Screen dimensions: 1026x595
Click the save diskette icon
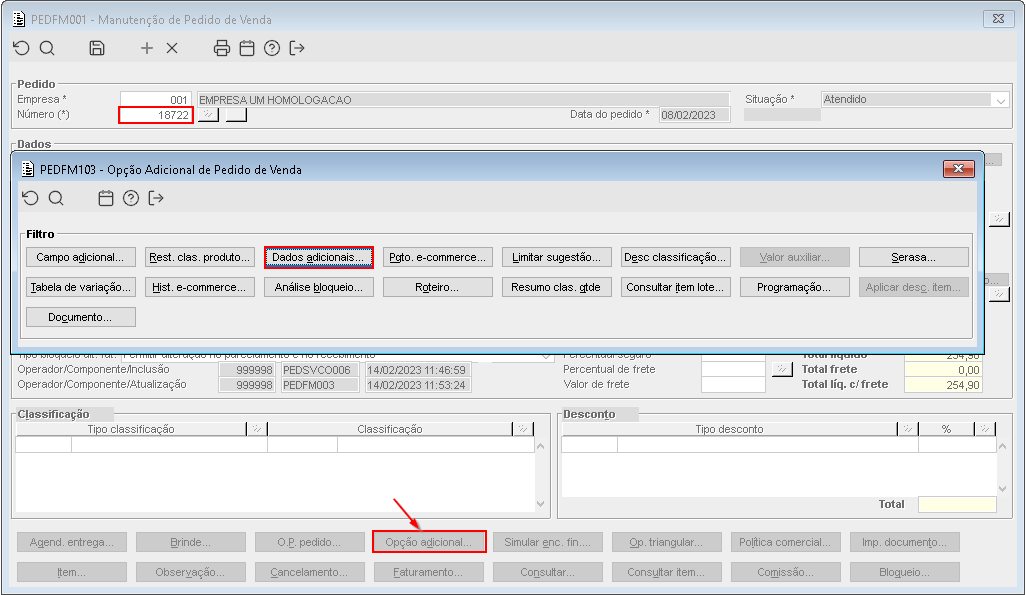click(x=97, y=48)
